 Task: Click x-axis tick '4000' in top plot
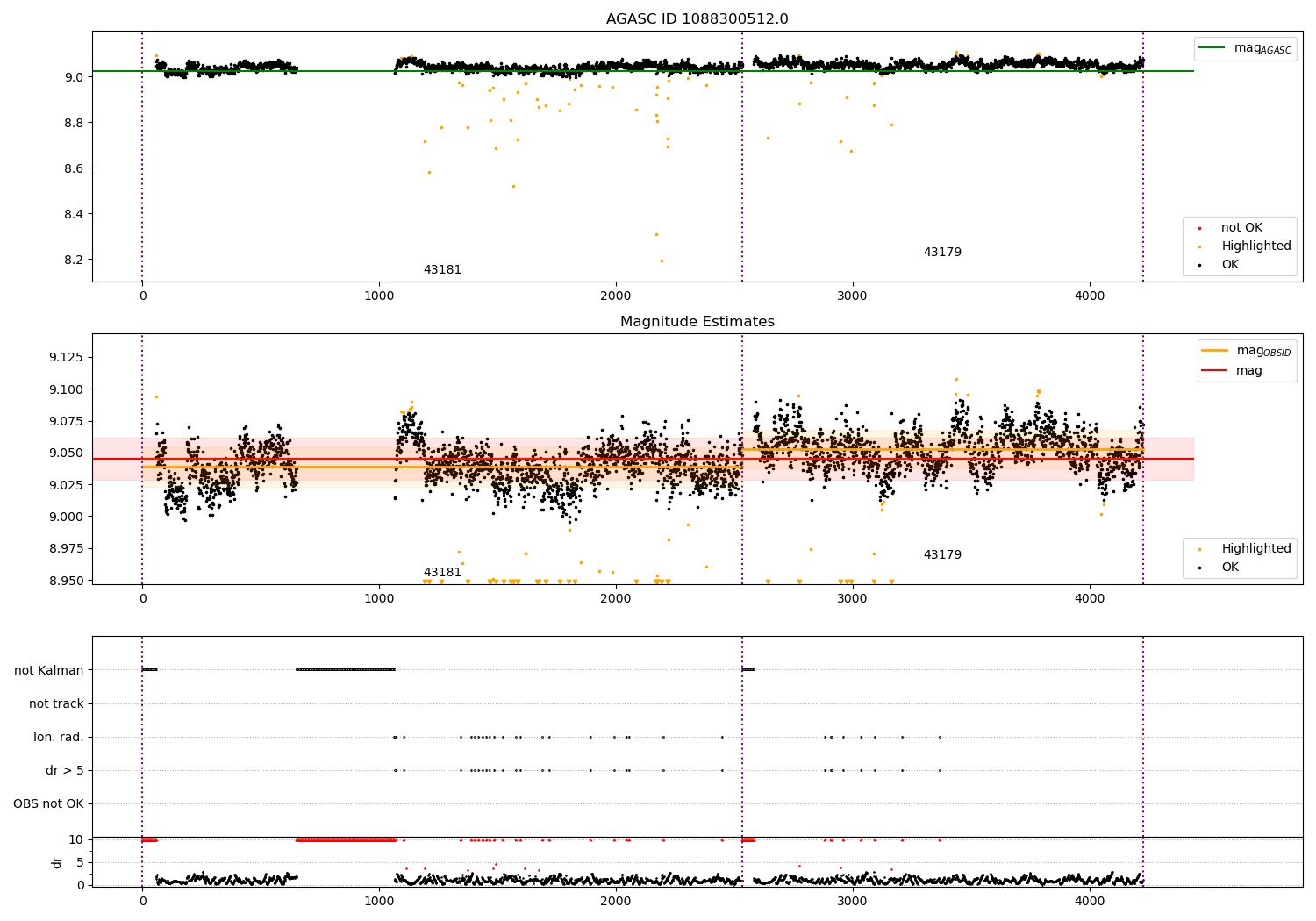1090,296
